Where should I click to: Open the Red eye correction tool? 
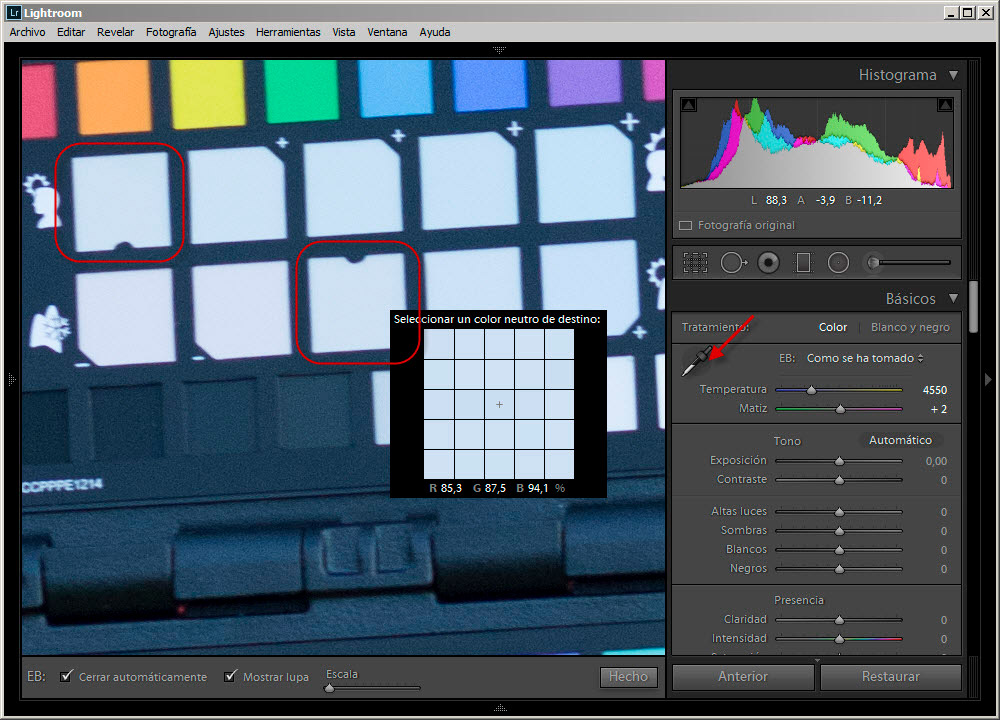pos(768,262)
